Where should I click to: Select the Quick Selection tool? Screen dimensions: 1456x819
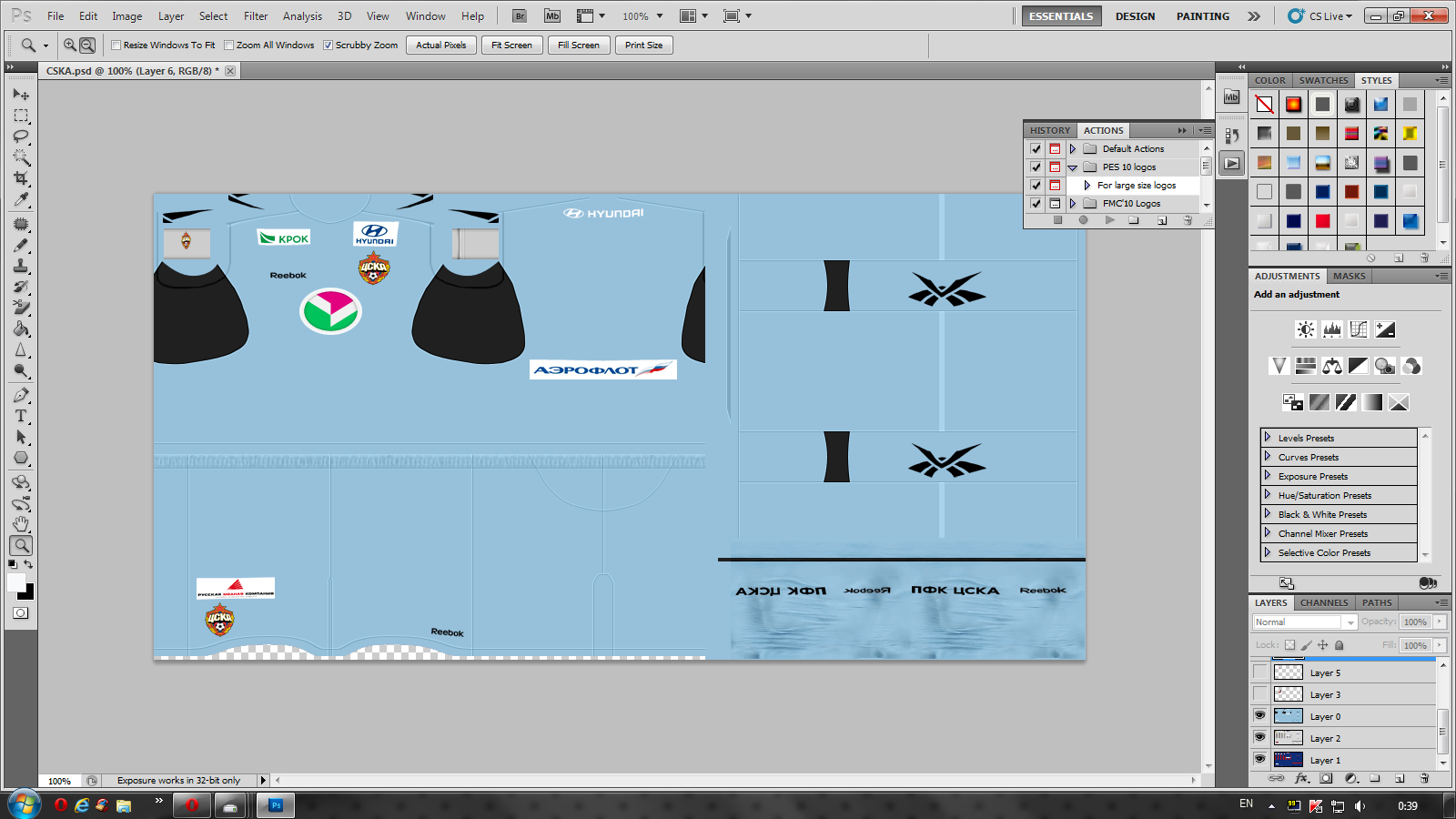[21, 157]
